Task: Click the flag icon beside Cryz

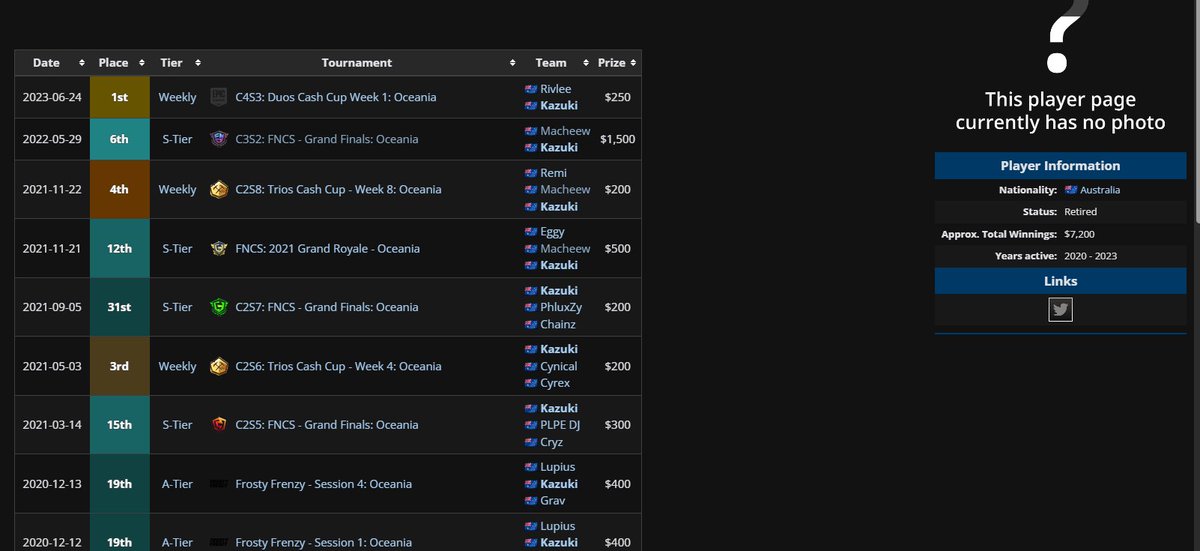Action: tap(531, 442)
